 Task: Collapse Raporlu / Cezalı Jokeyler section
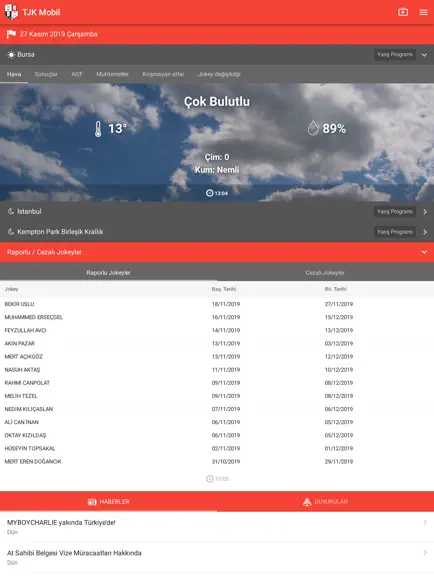point(424,252)
